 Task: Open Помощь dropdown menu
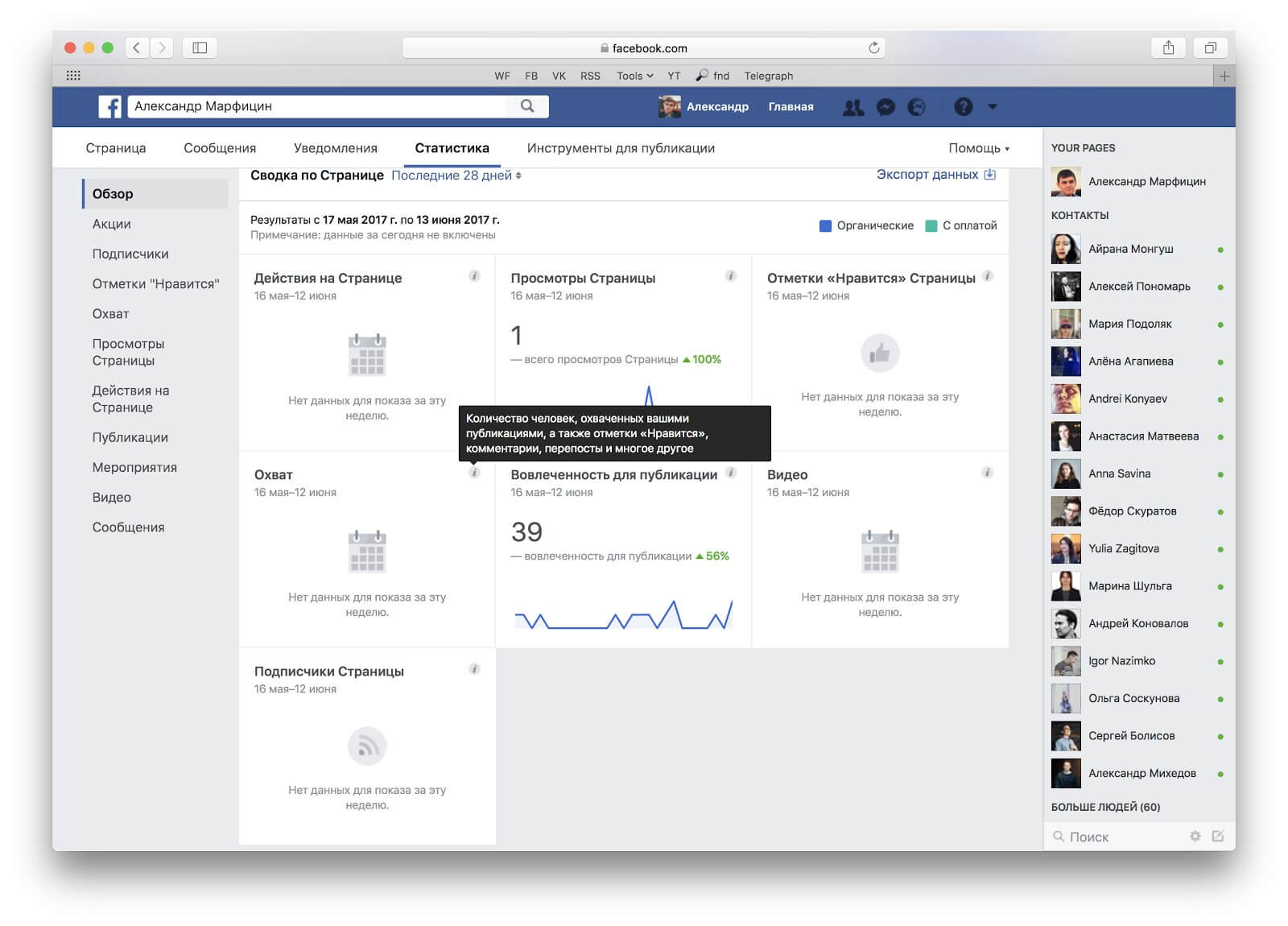(x=979, y=148)
